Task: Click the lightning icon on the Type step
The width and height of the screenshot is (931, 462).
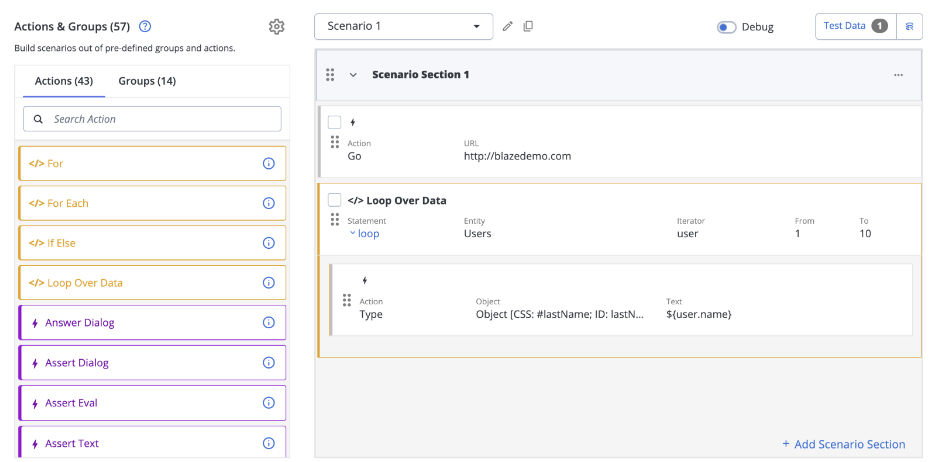Action: (365, 280)
